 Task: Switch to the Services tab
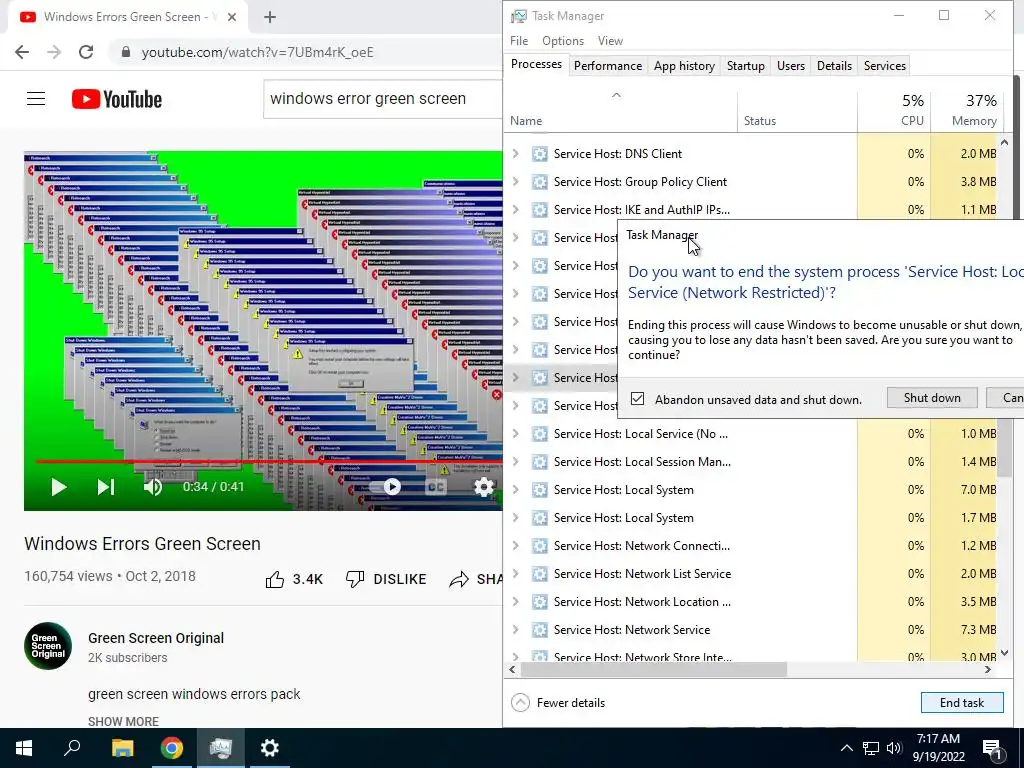pyautogui.click(x=885, y=66)
